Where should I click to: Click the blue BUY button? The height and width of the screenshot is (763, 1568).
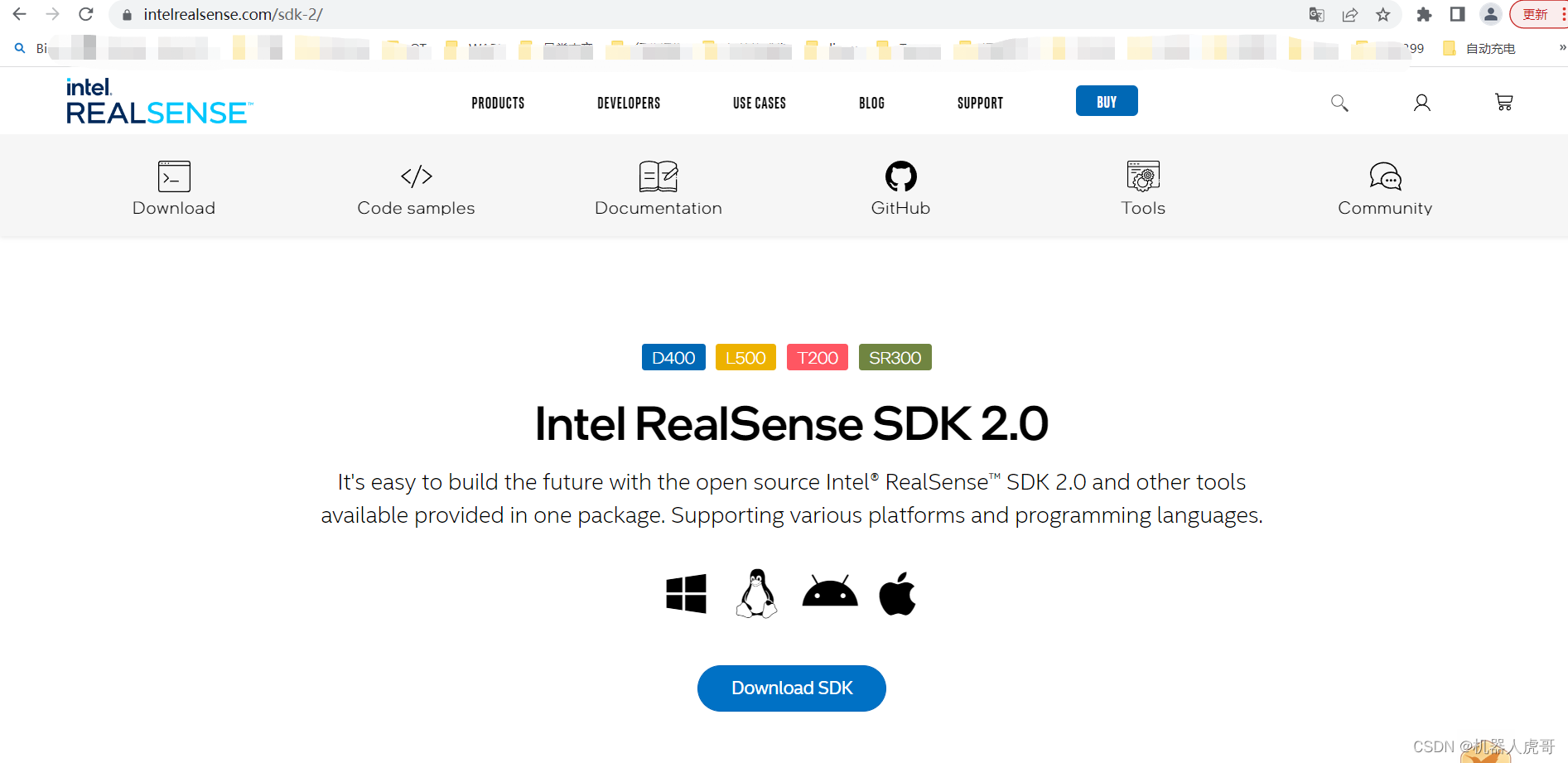coord(1107,101)
